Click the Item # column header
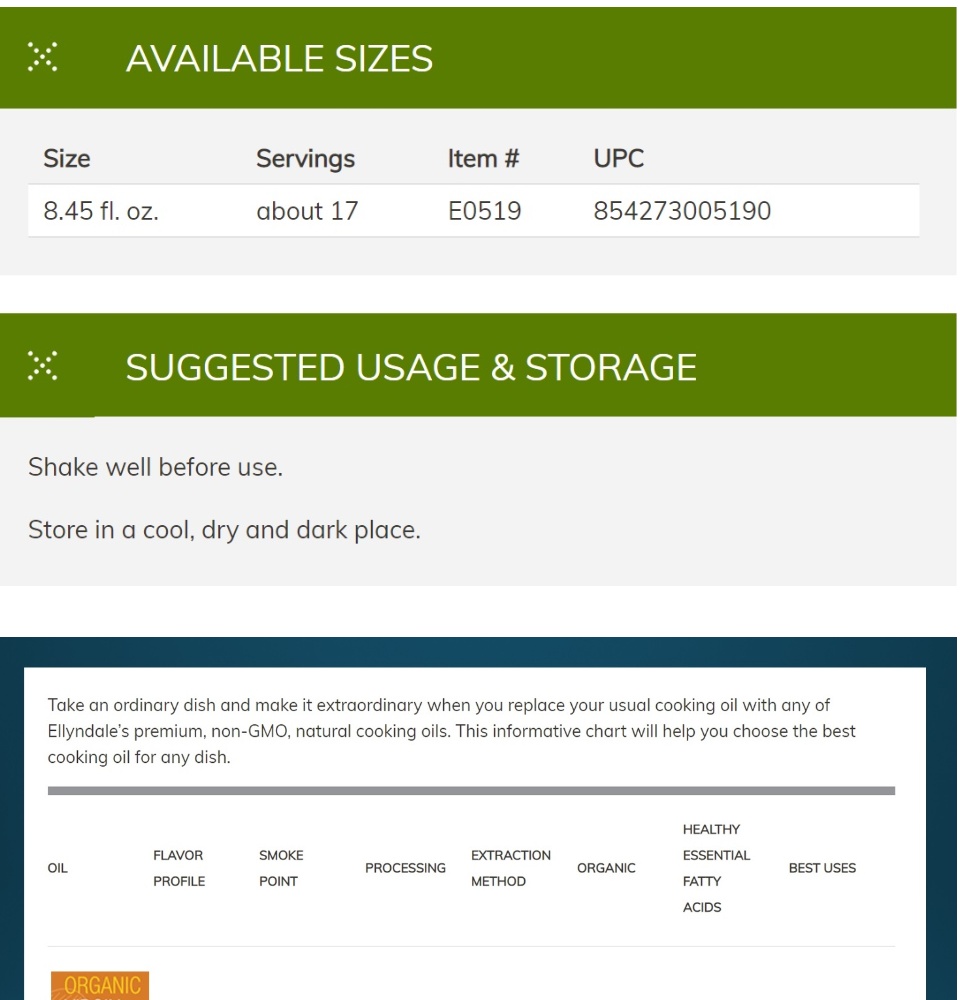Image resolution: width=960 pixels, height=1000 pixels. (483, 158)
